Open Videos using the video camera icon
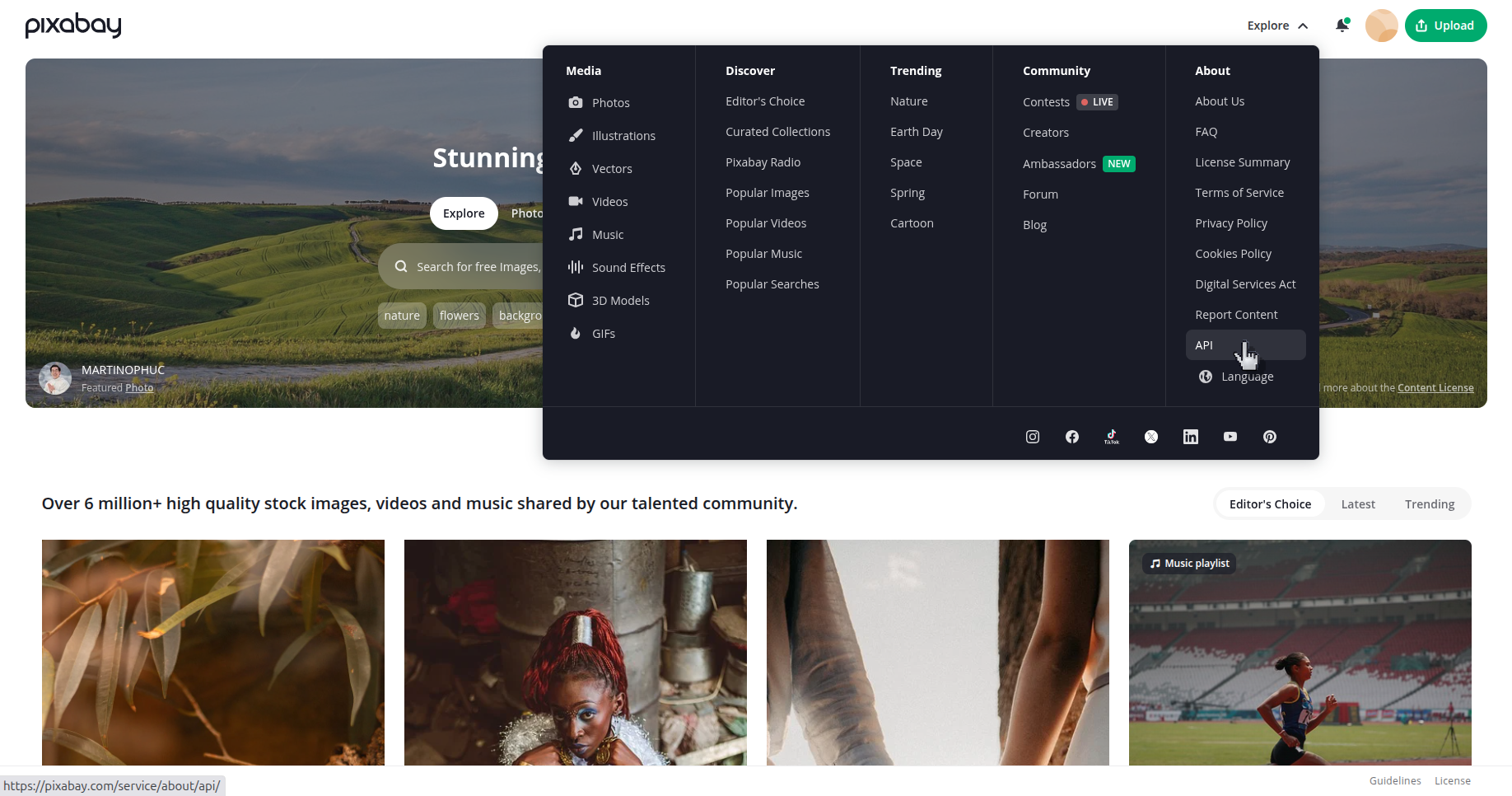 (x=575, y=201)
